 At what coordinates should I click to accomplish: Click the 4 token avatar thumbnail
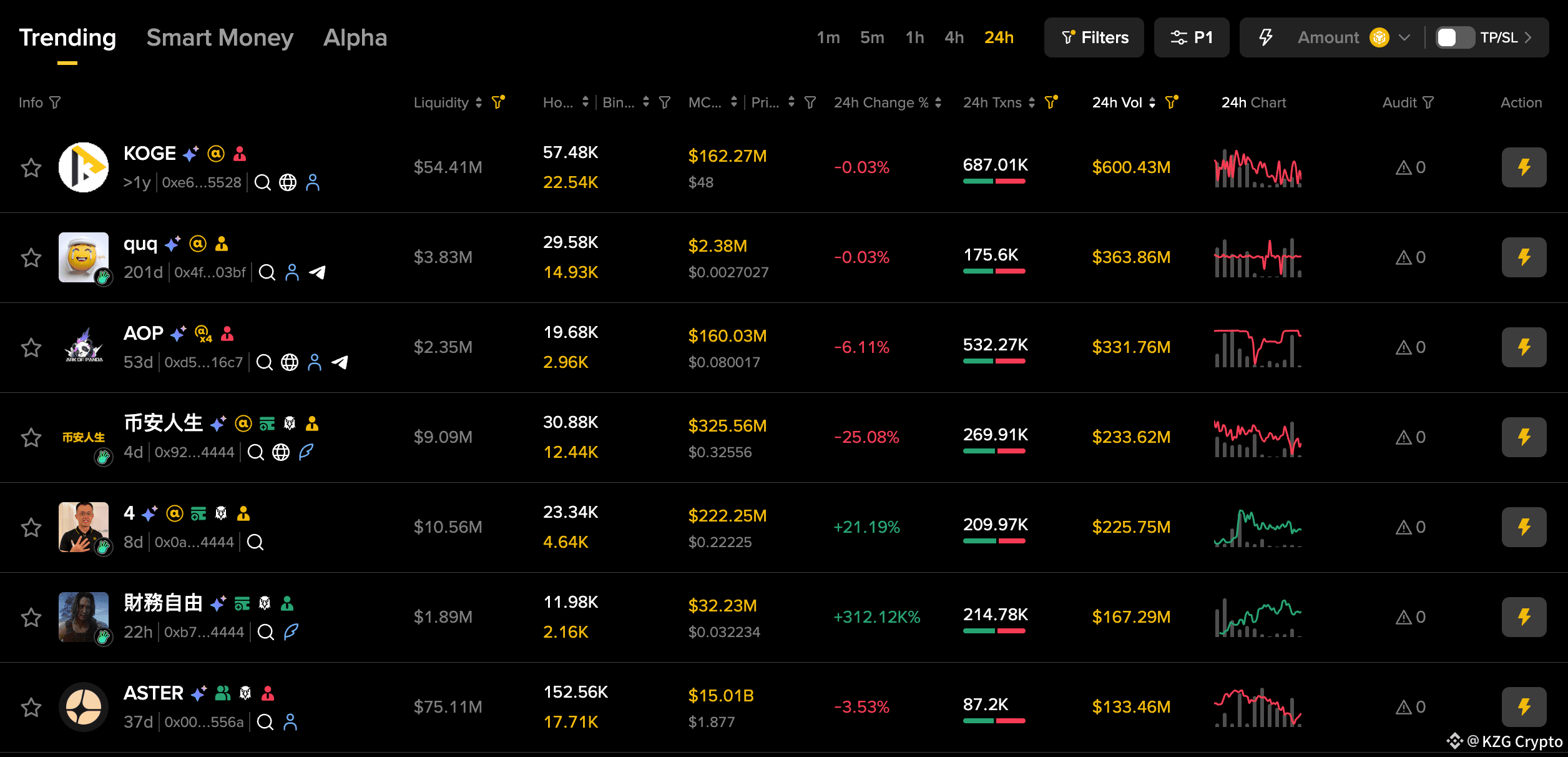pyautogui.click(x=84, y=527)
